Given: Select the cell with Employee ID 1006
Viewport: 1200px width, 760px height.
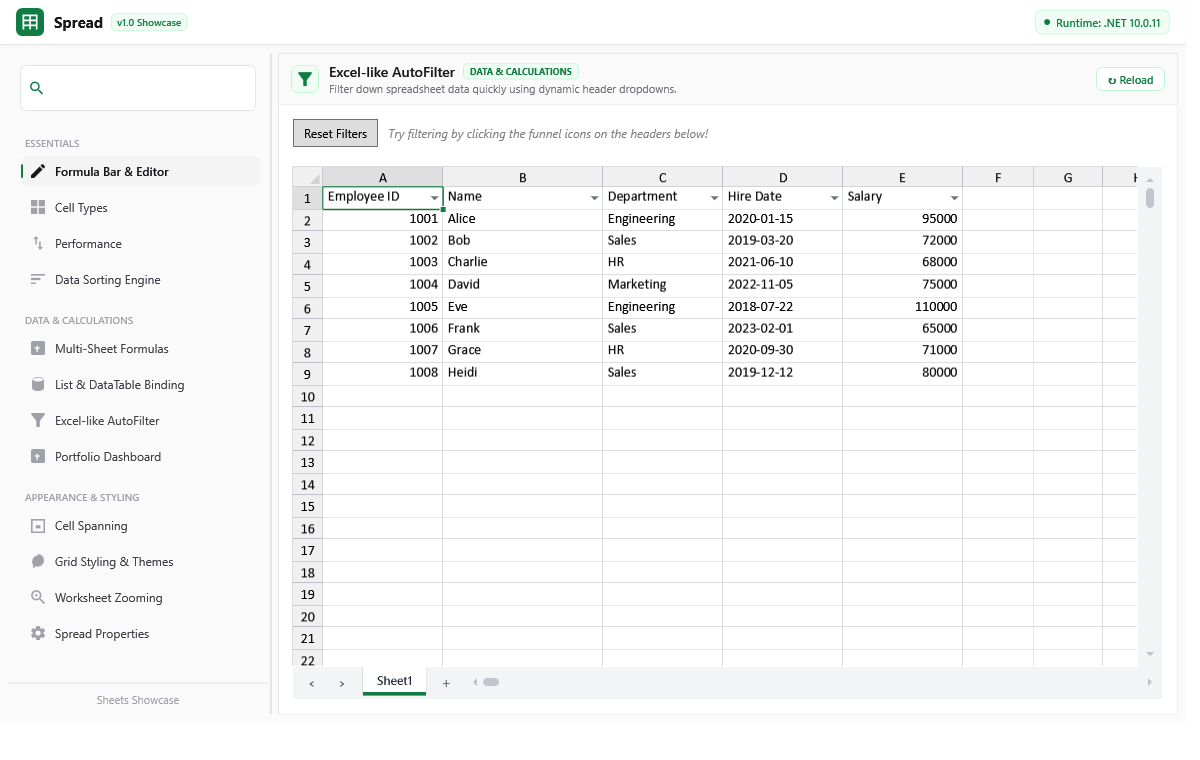Looking at the screenshot, I should [383, 329].
